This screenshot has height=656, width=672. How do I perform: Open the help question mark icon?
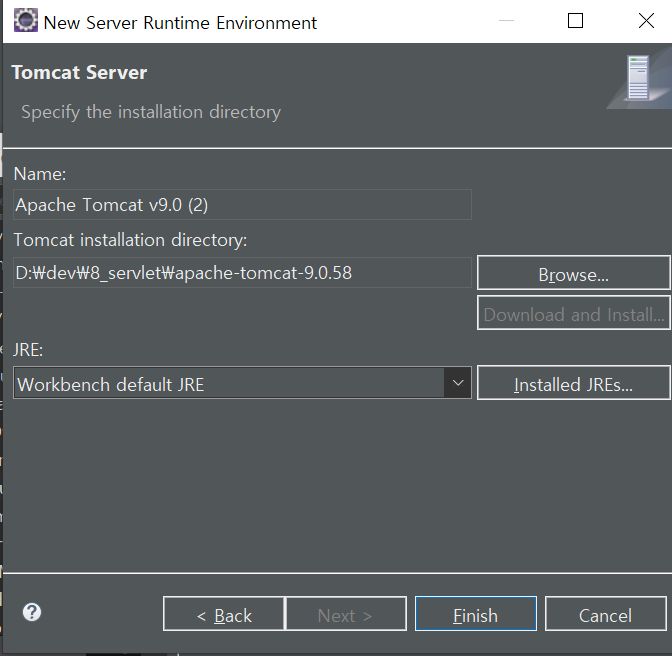coord(32,612)
